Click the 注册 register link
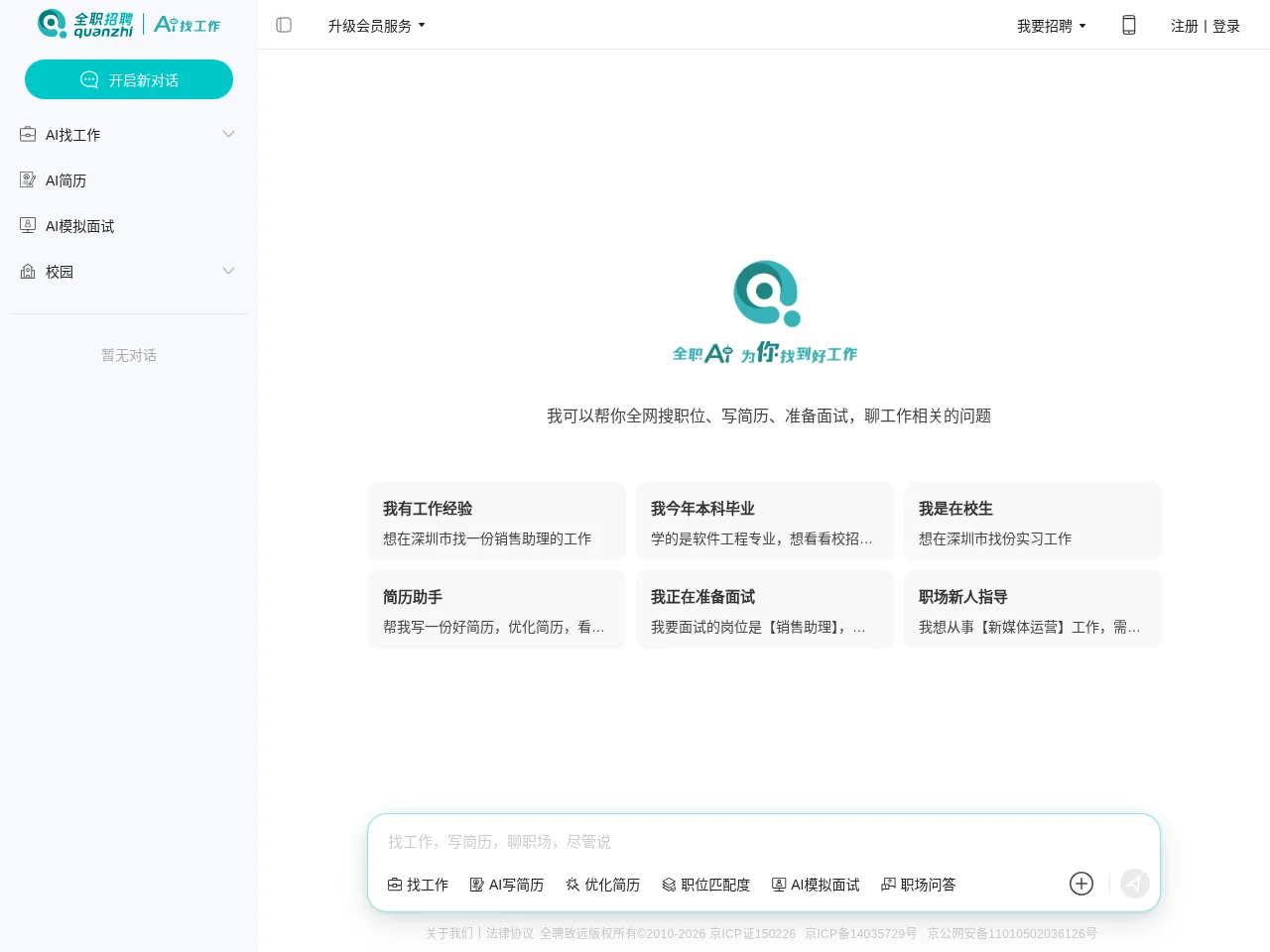Image resolution: width=1270 pixels, height=952 pixels. coord(1185,26)
